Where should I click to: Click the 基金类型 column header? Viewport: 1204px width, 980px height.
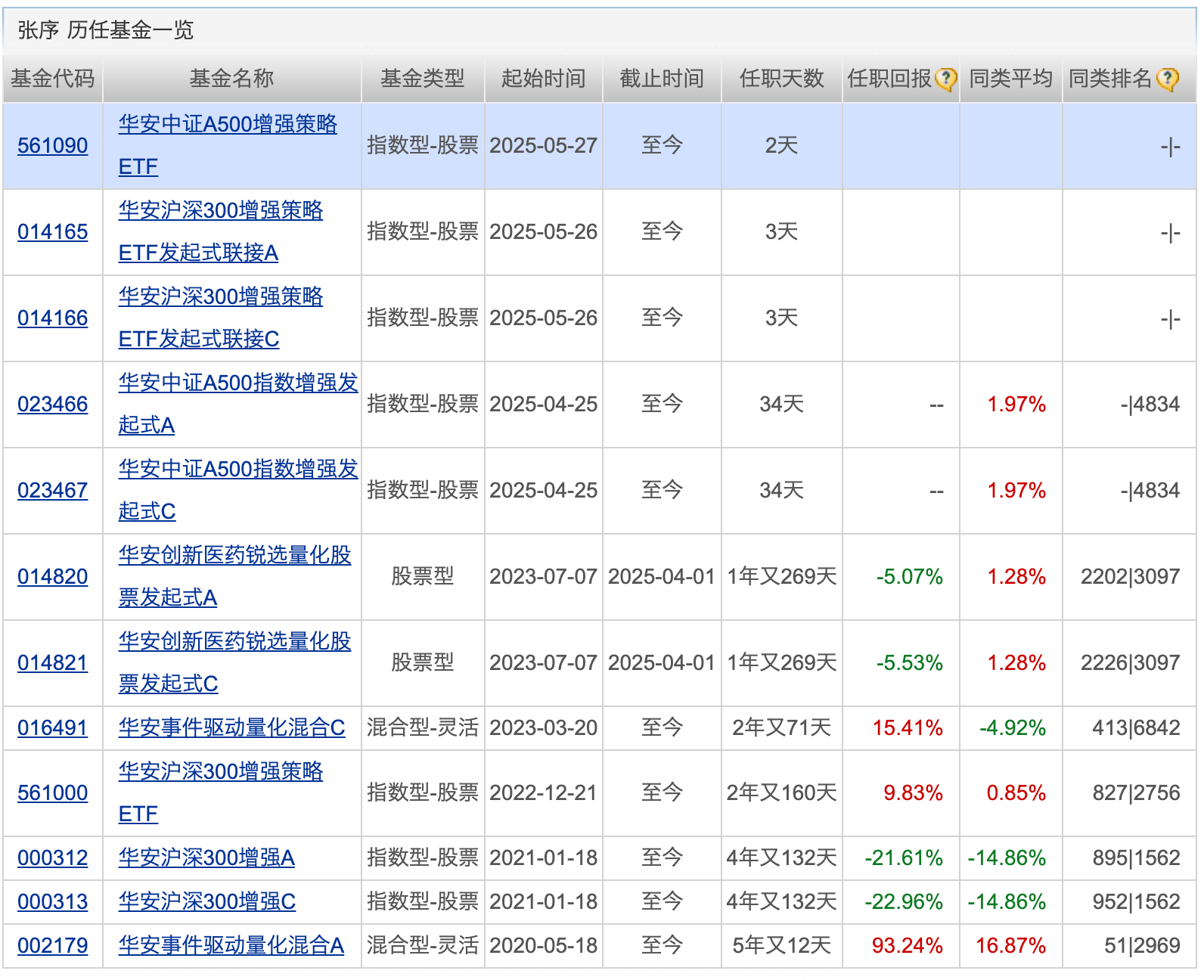coord(423,79)
